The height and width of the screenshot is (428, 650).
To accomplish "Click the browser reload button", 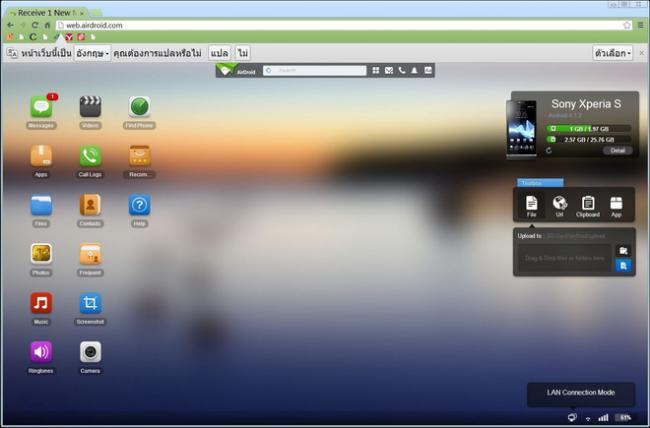I will [35, 25].
